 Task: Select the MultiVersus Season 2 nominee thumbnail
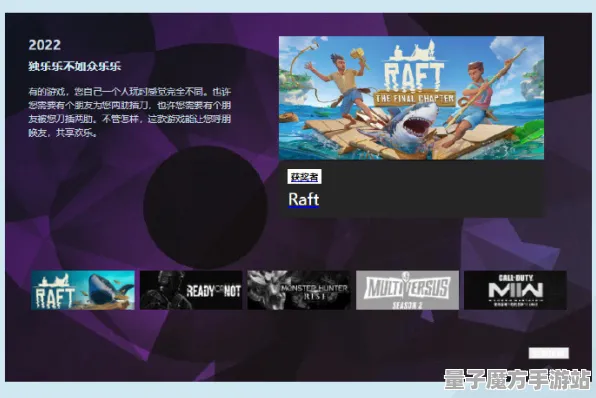[x=407, y=290]
